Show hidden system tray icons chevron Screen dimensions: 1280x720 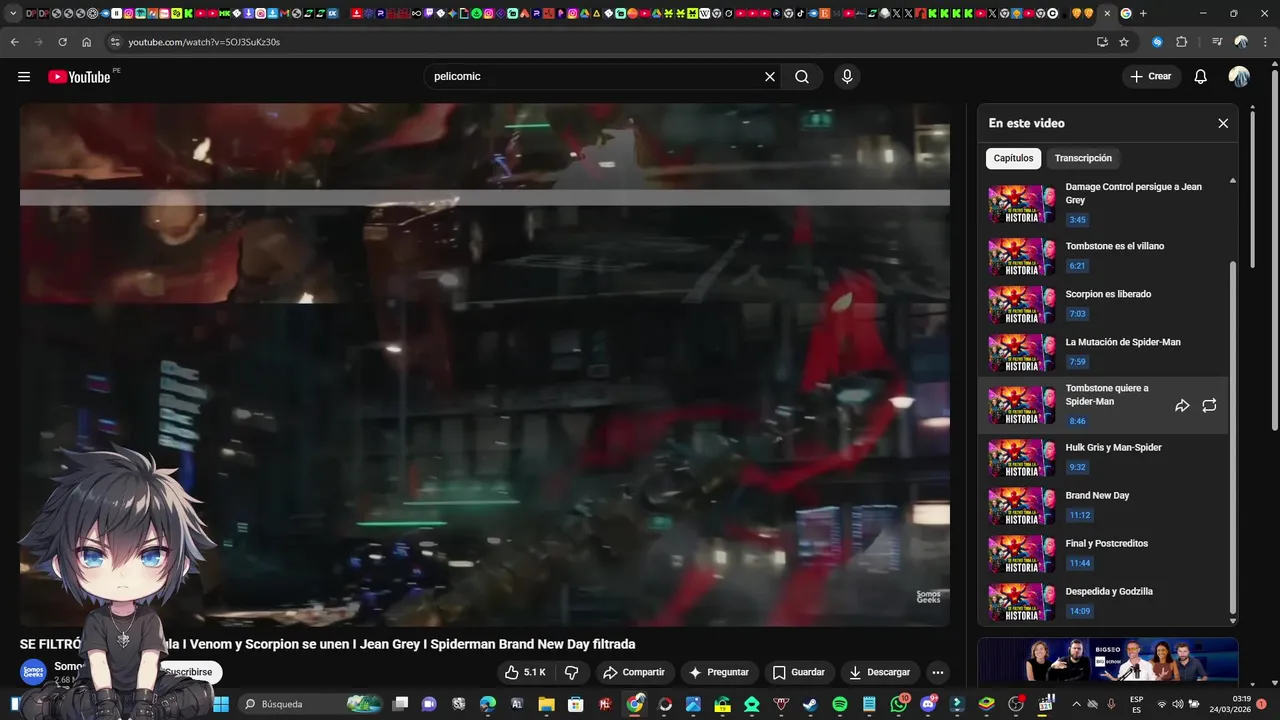click(1075, 704)
